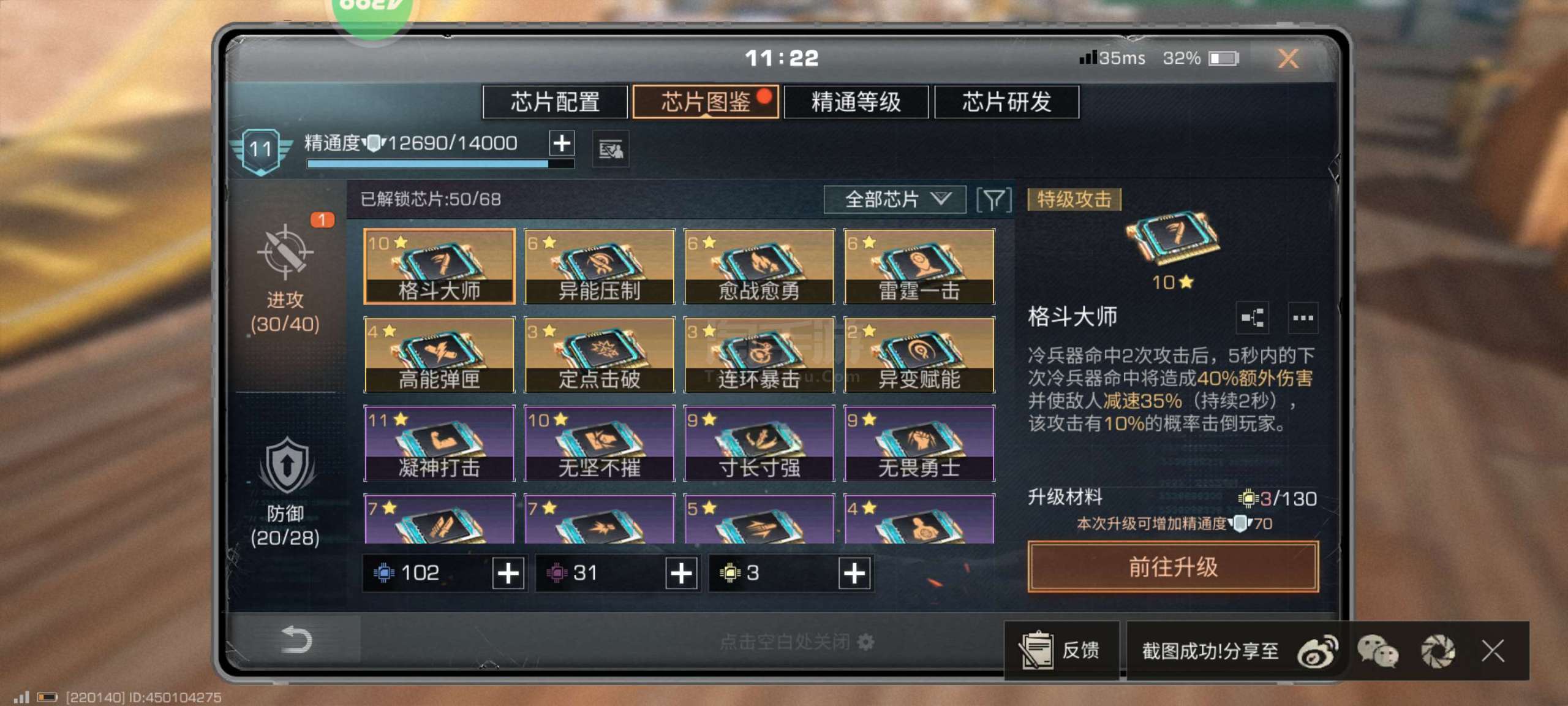This screenshot has width=1568, height=706.
Task: Open the funnel filter icon
Action: click(993, 199)
